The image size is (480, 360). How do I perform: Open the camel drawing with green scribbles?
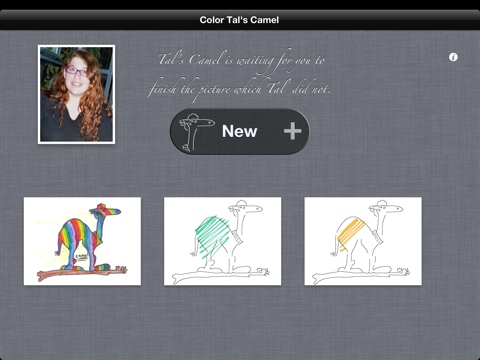222,241
